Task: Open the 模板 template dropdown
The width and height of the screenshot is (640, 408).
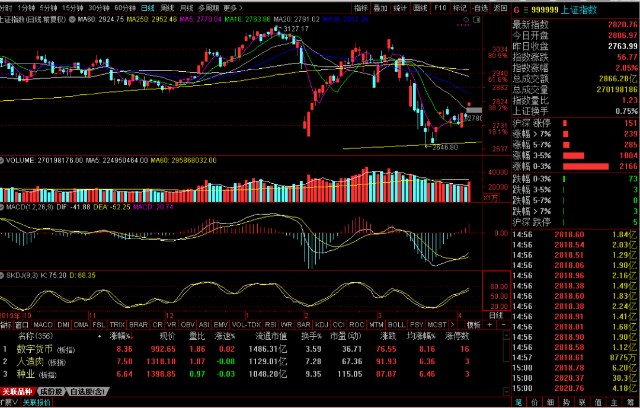Action: click(x=473, y=325)
